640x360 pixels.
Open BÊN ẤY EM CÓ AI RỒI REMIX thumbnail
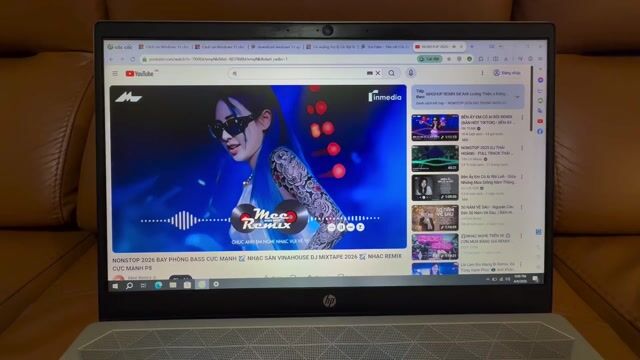(x=435, y=128)
